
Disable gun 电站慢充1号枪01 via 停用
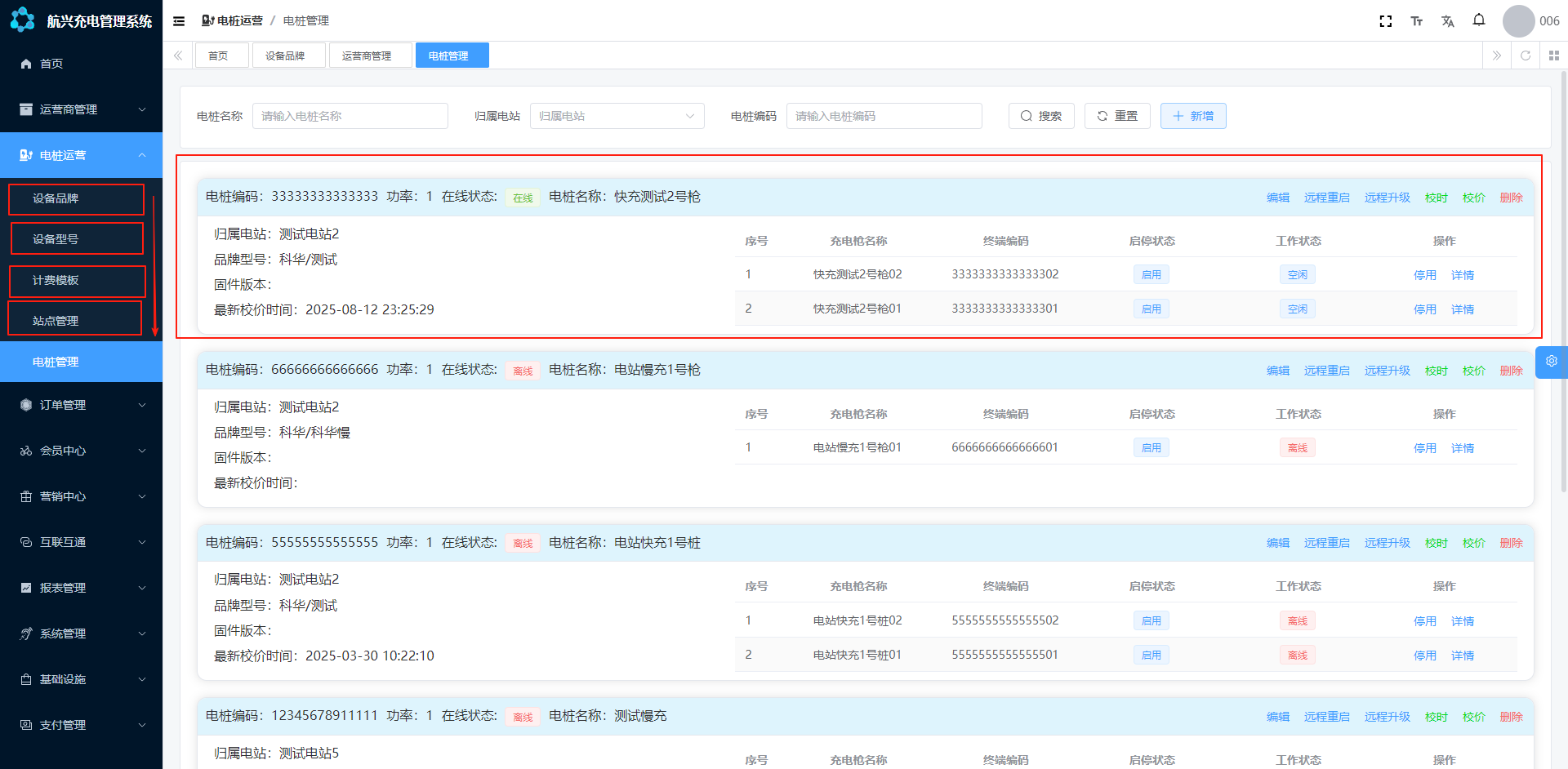coord(1424,448)
